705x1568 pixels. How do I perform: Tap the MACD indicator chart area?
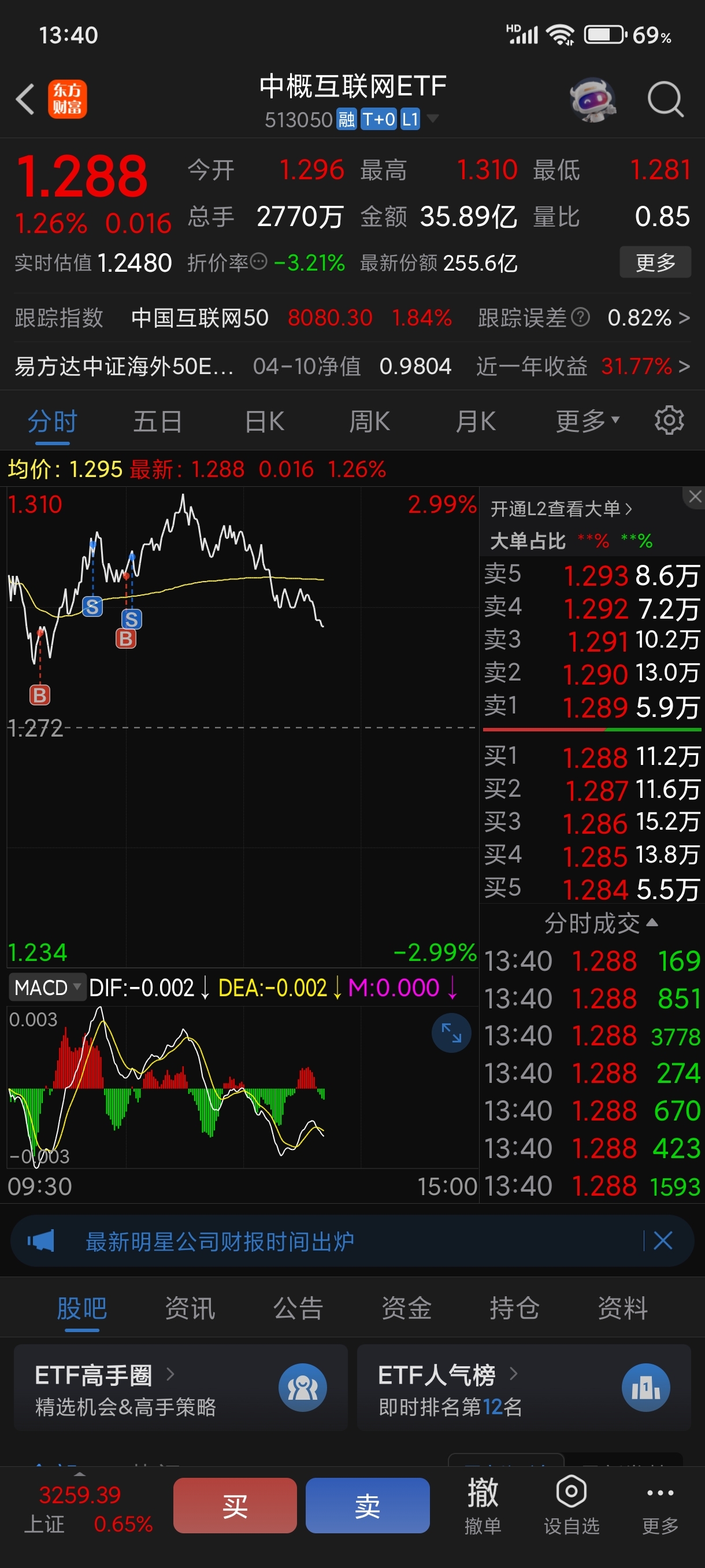coord(243,1086)
